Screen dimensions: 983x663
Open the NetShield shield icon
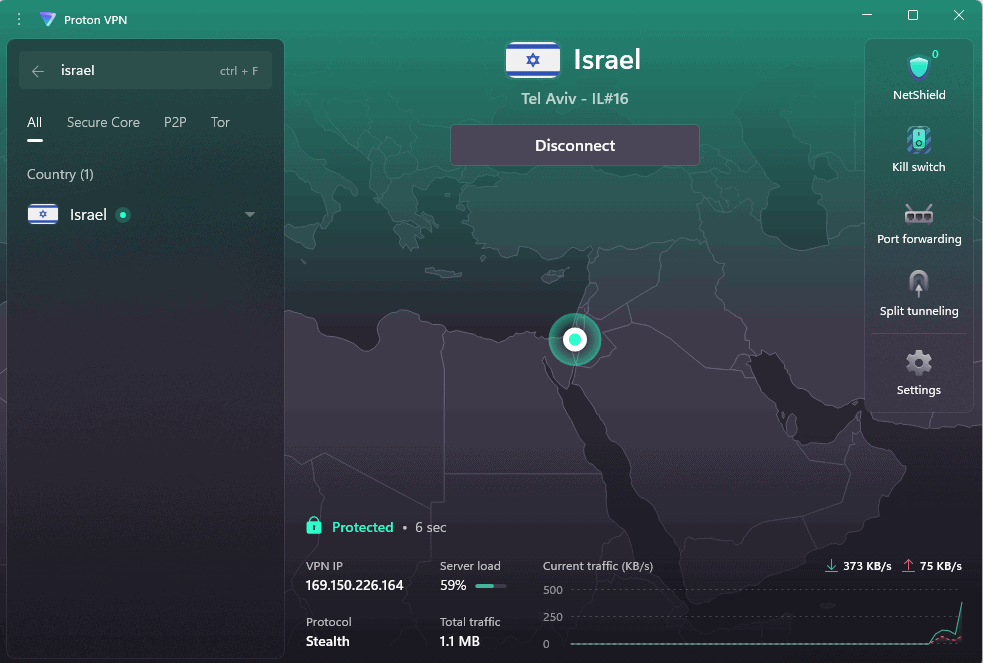click(918, 68)
